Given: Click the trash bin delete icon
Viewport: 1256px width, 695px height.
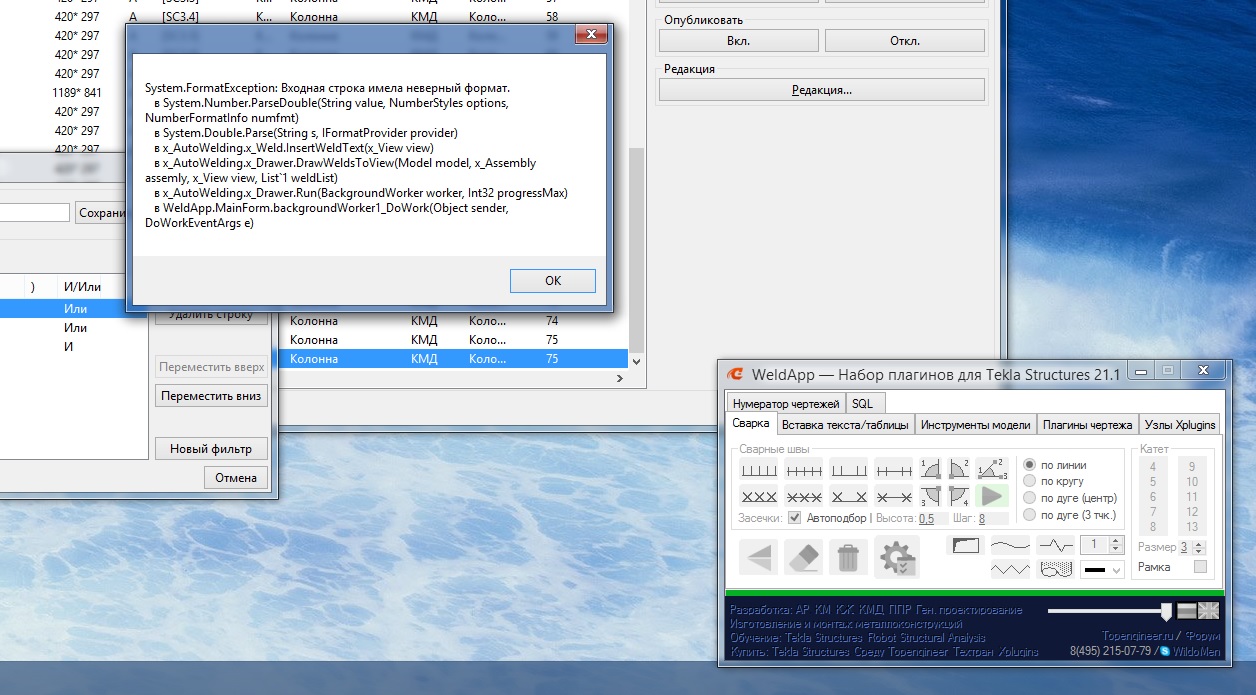Looking at the screenshot, I should [x=848, y=557].
